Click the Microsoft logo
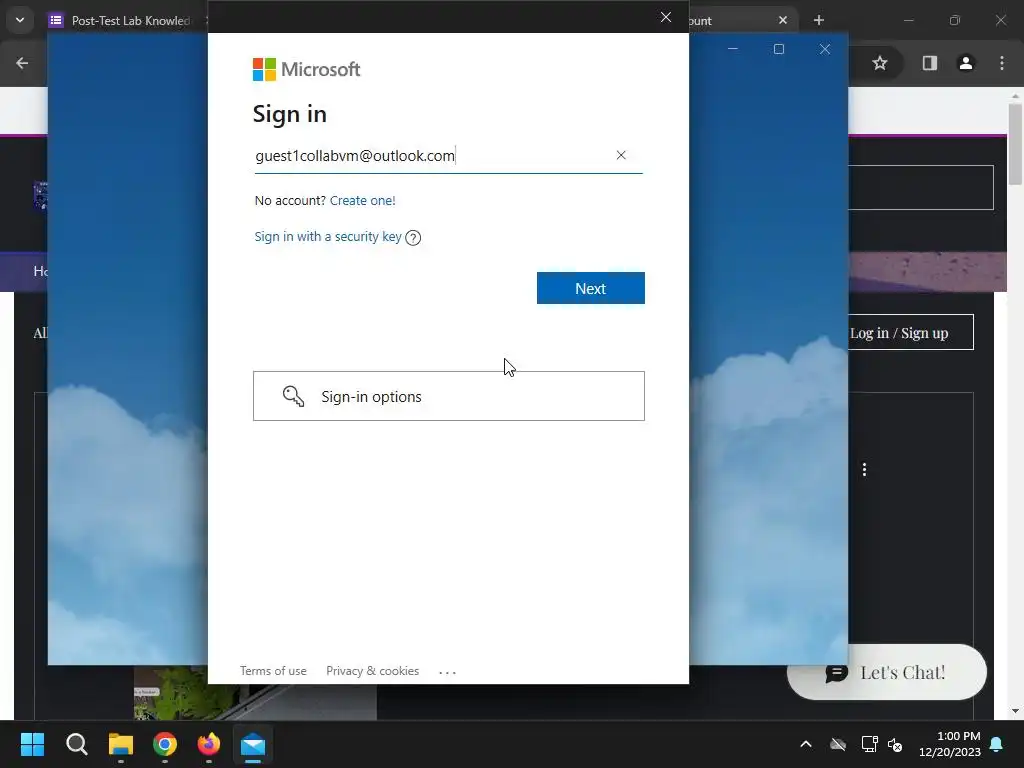 tap(306, 69)
